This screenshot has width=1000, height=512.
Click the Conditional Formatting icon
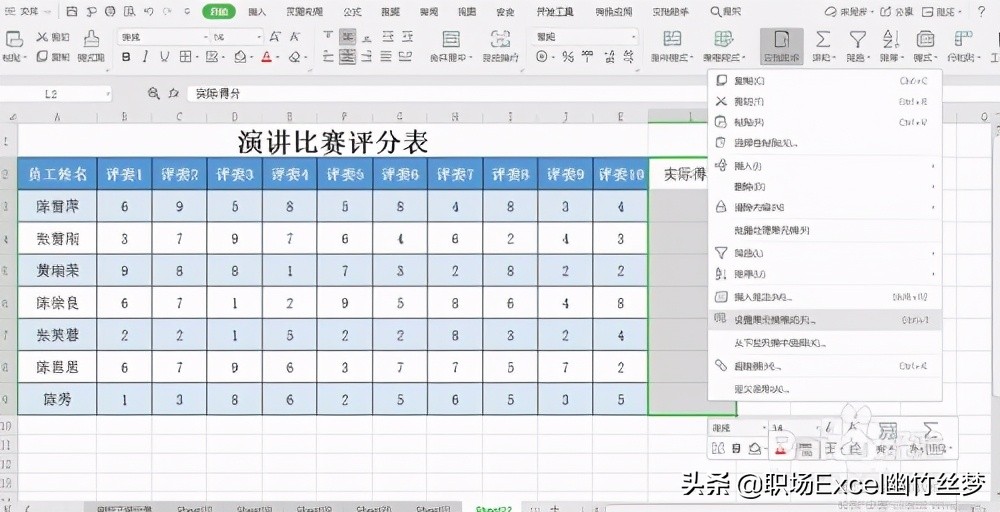(x=672, y=39)
